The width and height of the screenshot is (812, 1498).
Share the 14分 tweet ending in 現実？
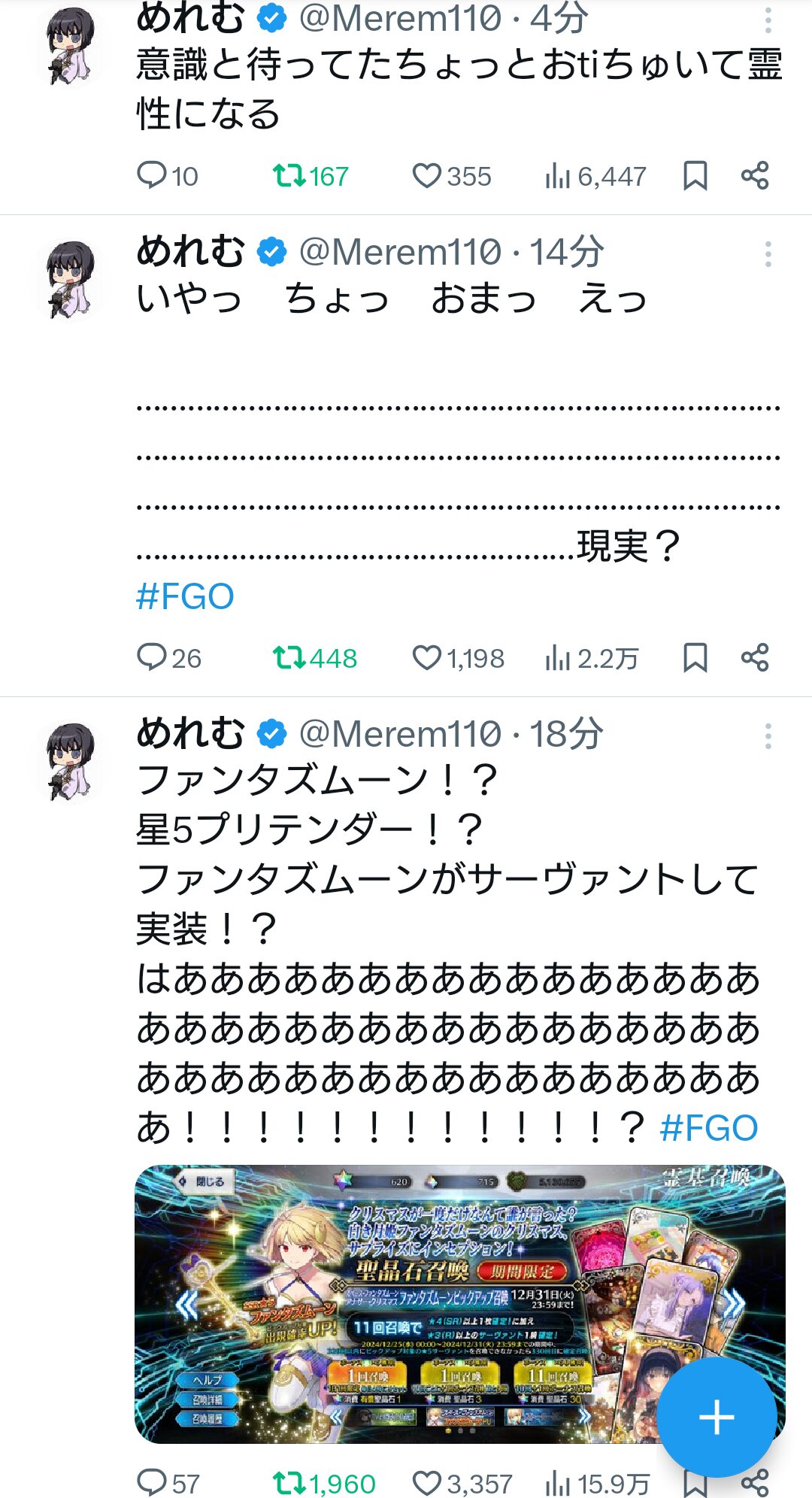coord(754,658)
